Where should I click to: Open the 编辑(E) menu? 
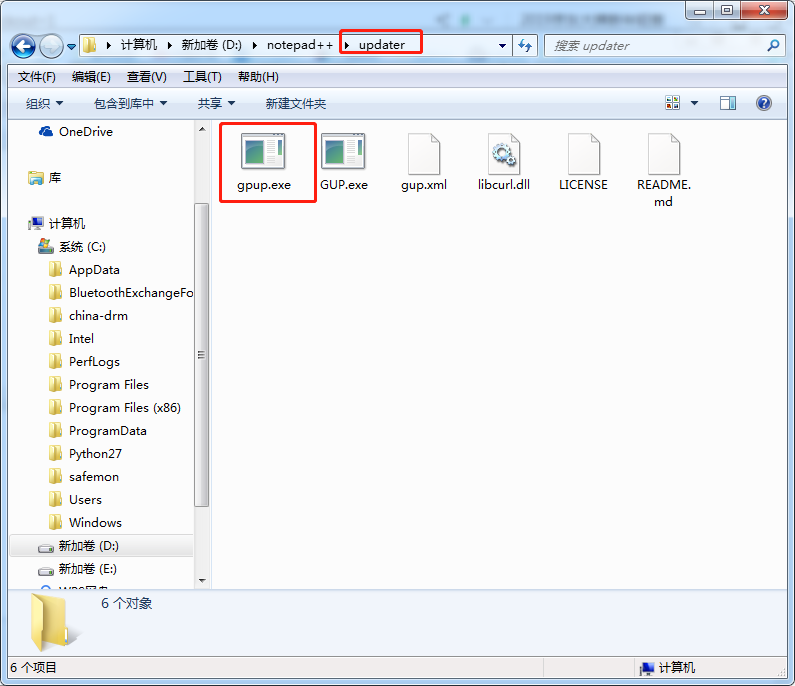tap(91, 77)
